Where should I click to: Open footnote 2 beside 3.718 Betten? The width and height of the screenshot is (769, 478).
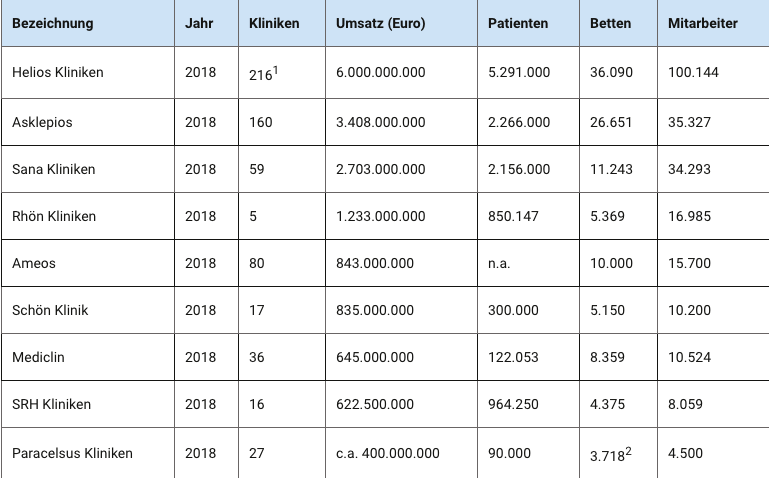click(x=628, y=449)
